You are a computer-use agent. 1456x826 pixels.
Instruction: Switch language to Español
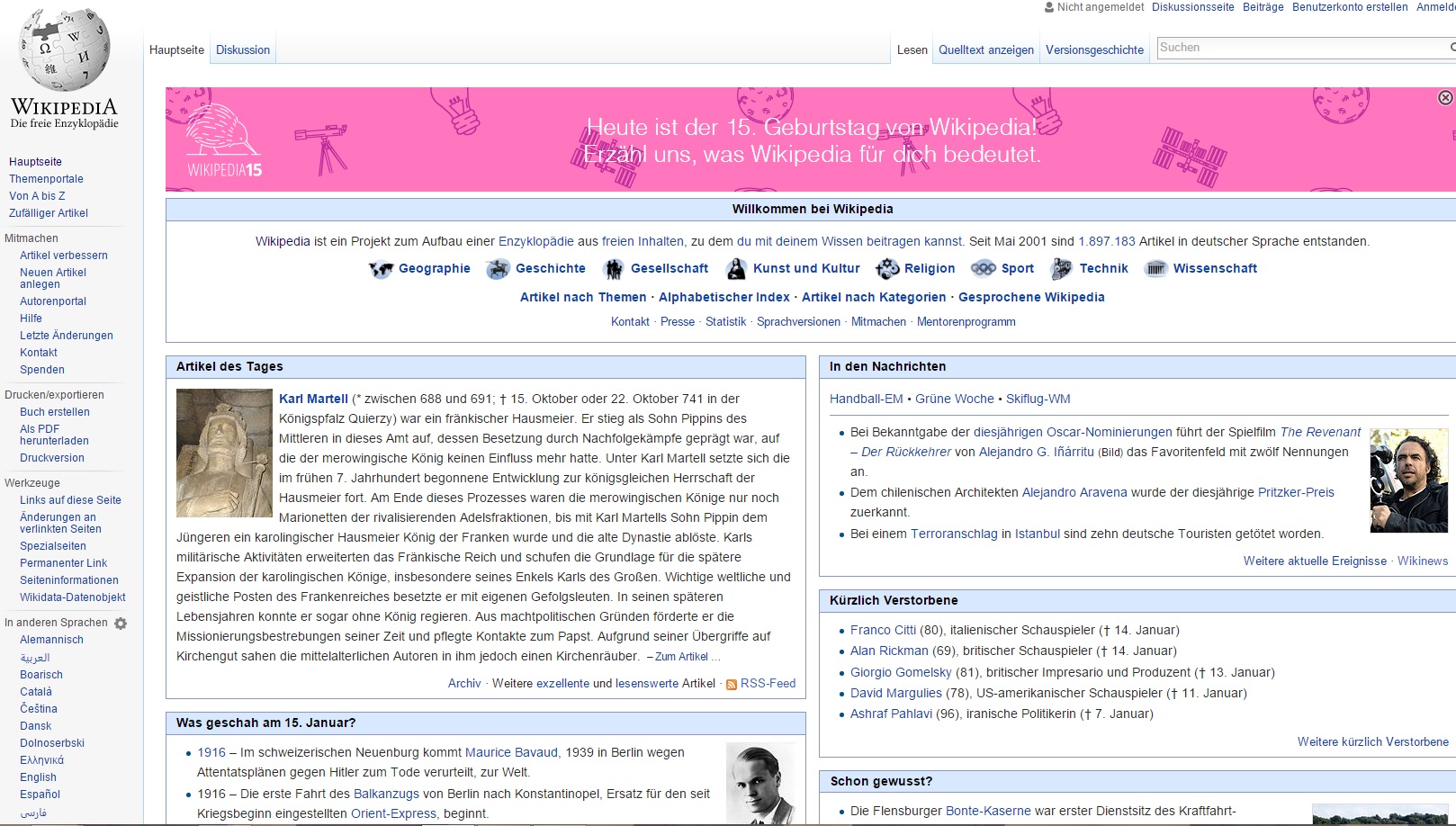(x=40, y=795)
